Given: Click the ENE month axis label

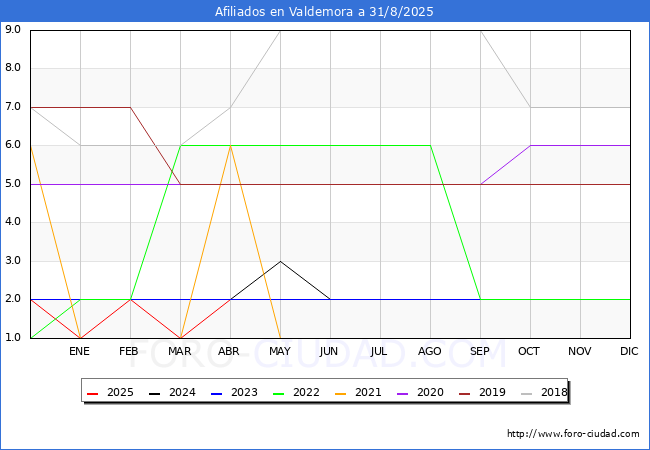Looking at the screenshot, I should click(79, 351).
